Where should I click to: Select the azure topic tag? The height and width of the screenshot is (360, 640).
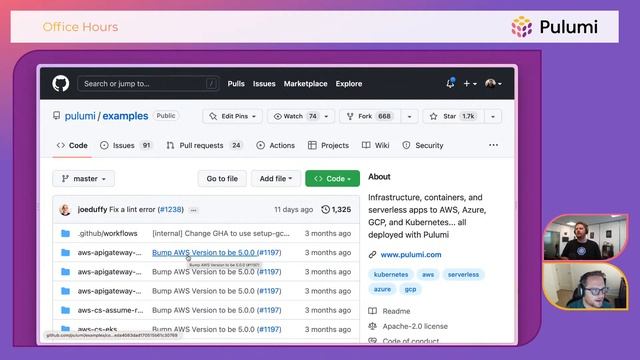(382, 289)
